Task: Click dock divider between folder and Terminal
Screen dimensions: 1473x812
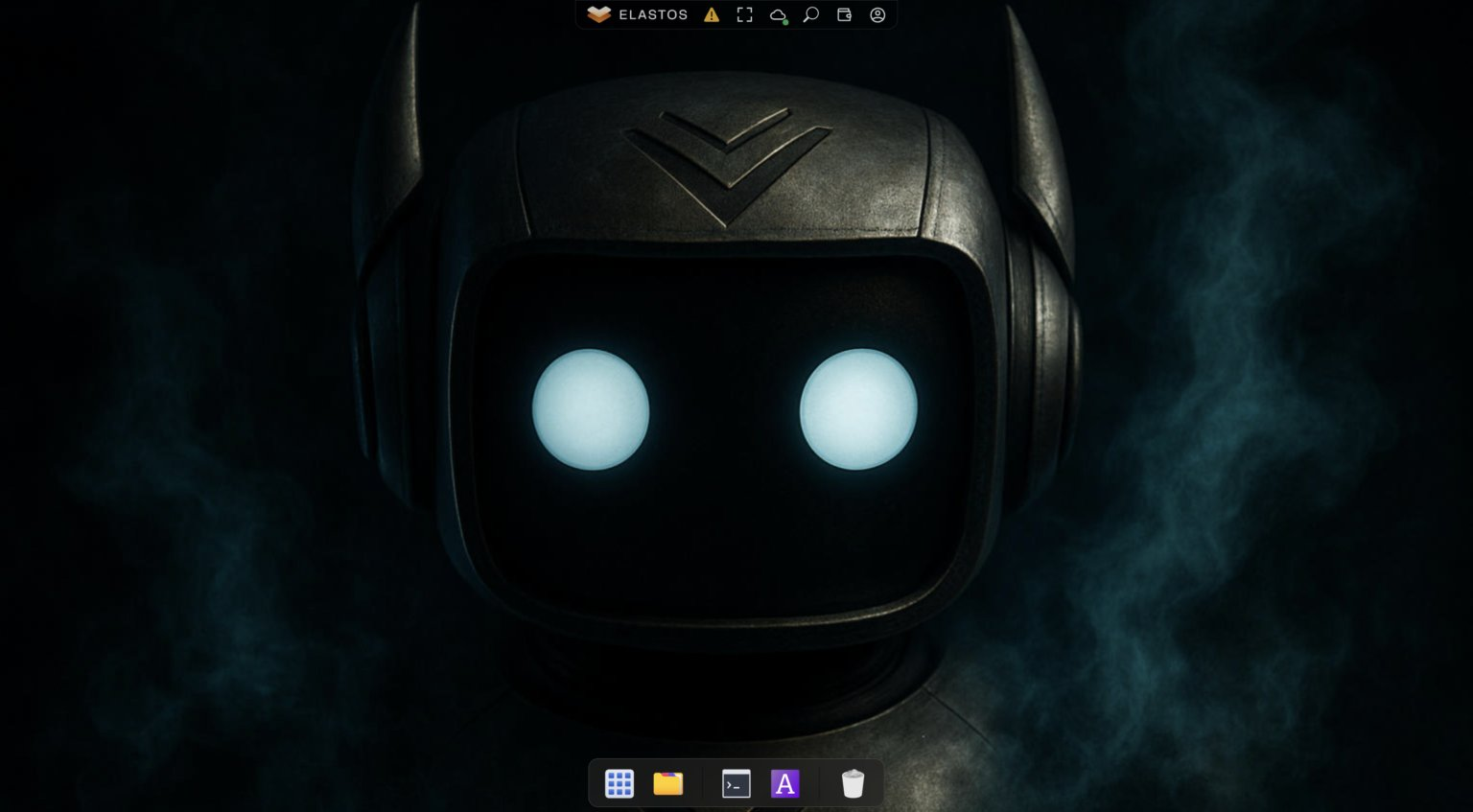Action: (x=702, y=783)
